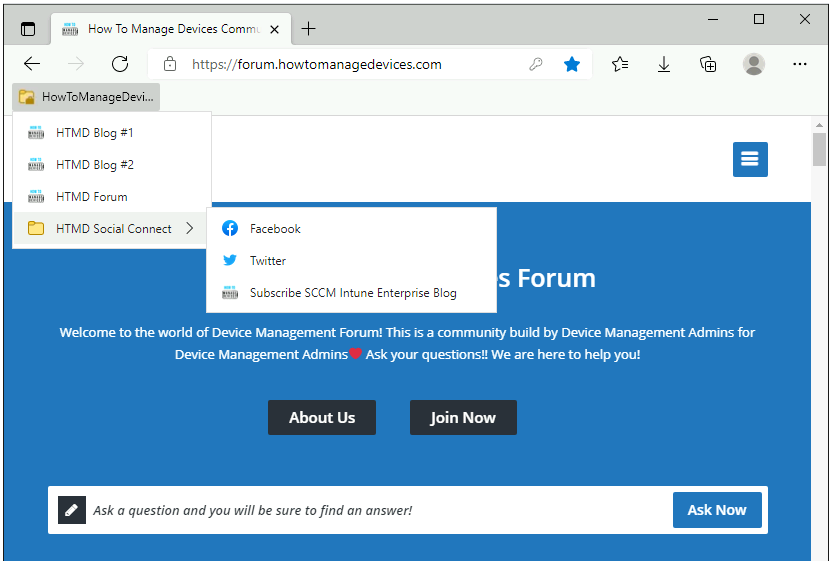833x561 pixels.
Task: Open the Downloads icon
Action: [664, 64]
